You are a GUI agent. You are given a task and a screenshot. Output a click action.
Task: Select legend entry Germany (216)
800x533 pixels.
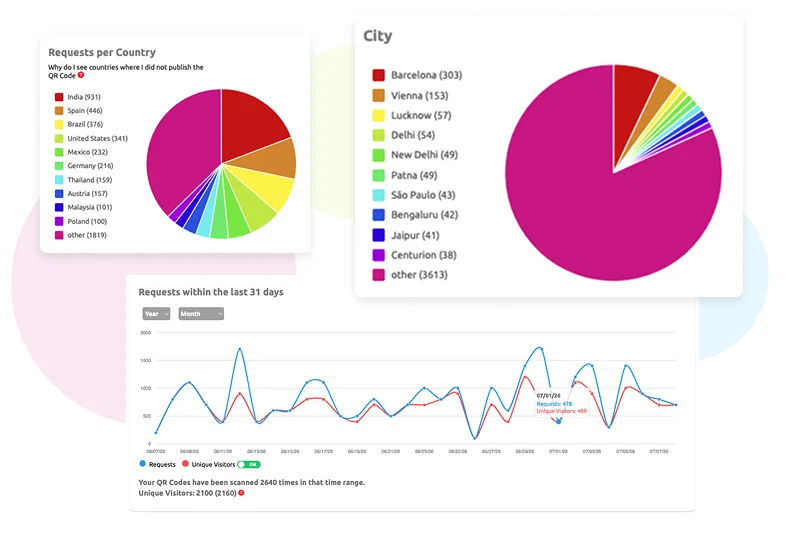(84, 166)
